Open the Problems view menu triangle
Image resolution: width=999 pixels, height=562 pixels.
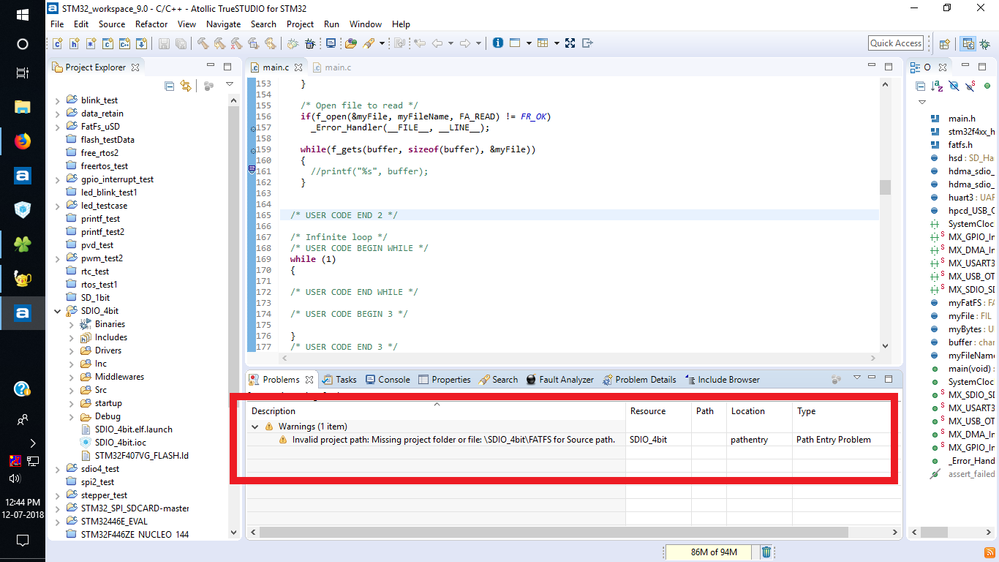click(x=857, y=378)
